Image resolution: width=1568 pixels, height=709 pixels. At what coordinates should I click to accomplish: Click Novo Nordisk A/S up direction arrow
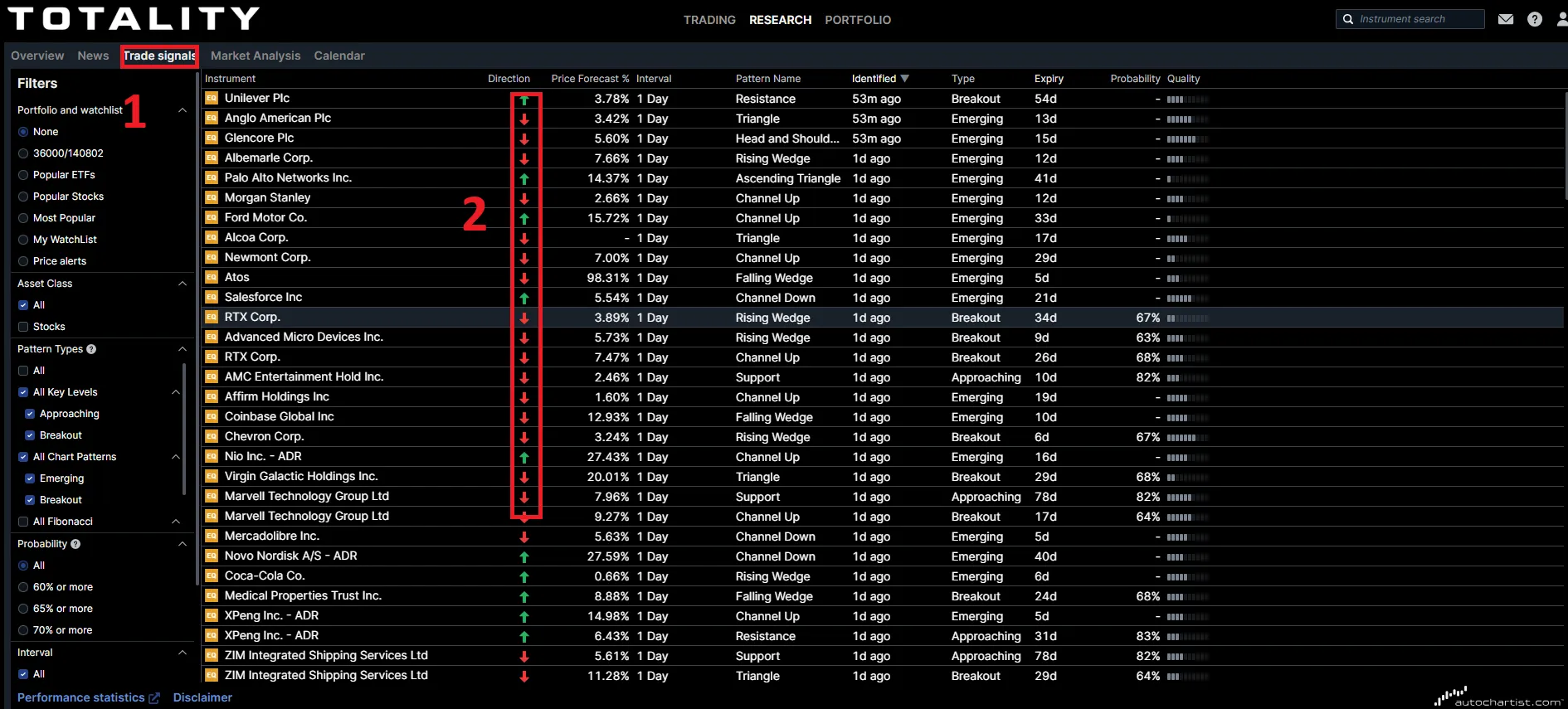[x=524, y=556]
